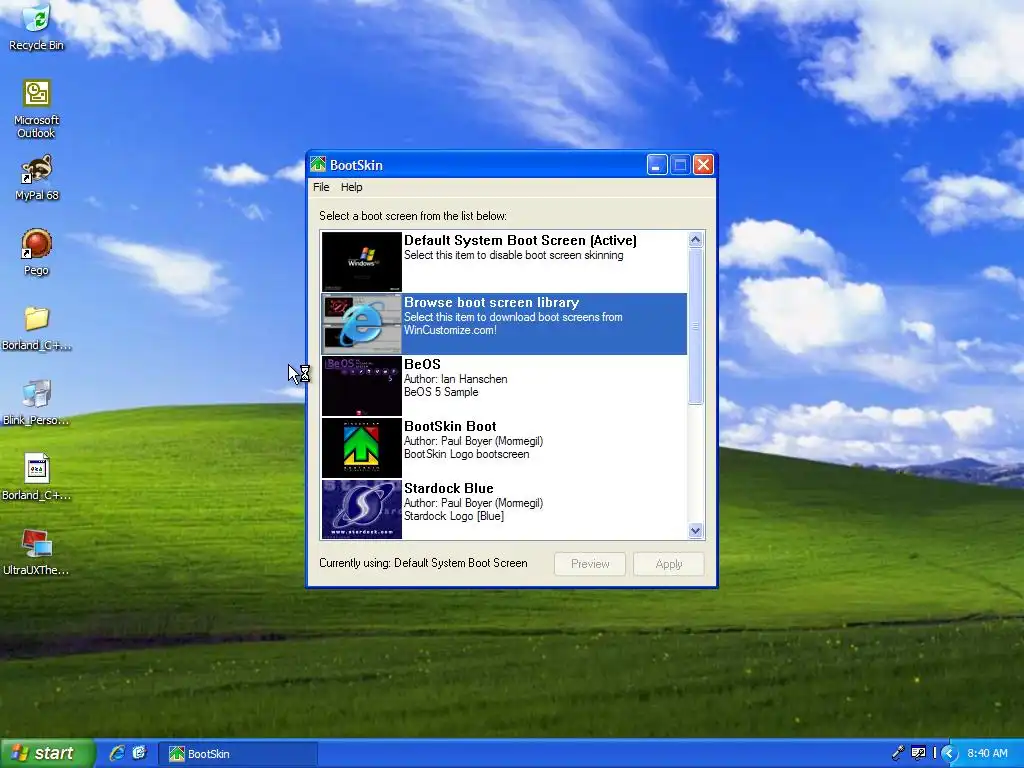
Task: Click the boot list scrollbar thumb
Action: tap(696, 326)
